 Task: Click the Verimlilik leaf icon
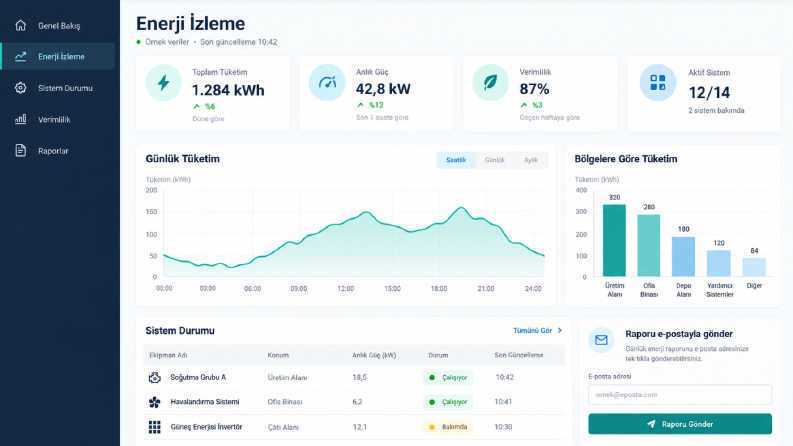click(491, 82)
